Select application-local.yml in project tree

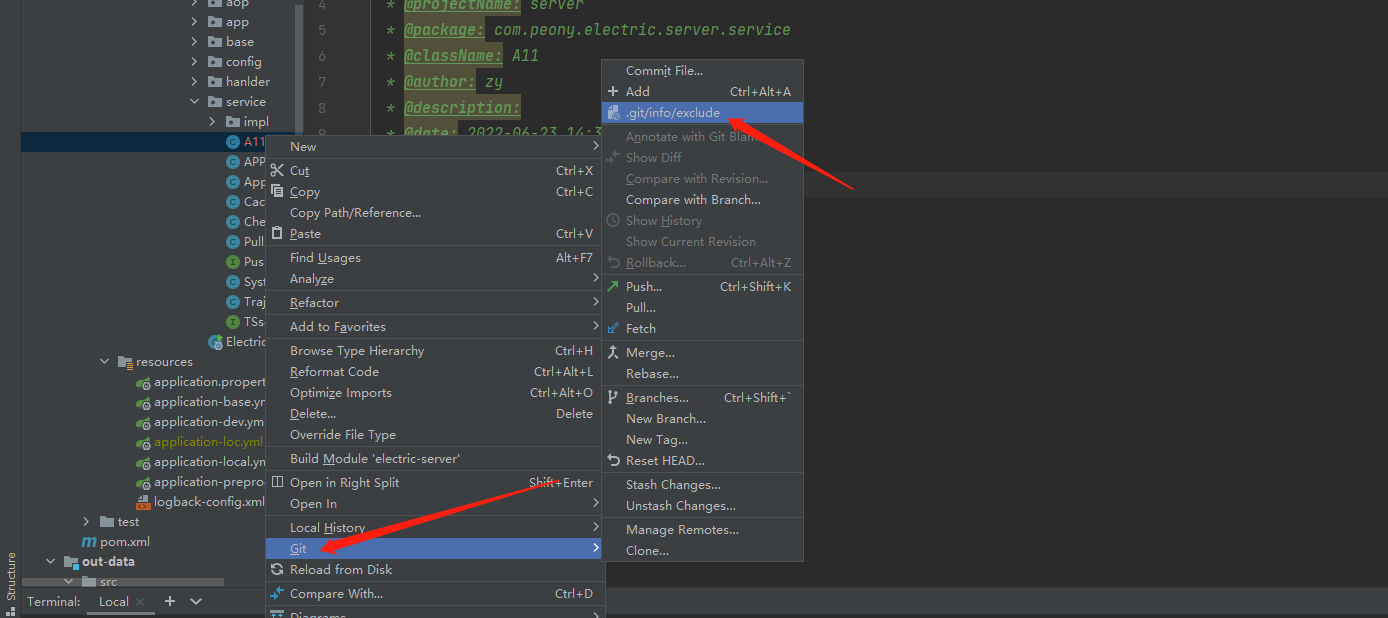(210, 462)
